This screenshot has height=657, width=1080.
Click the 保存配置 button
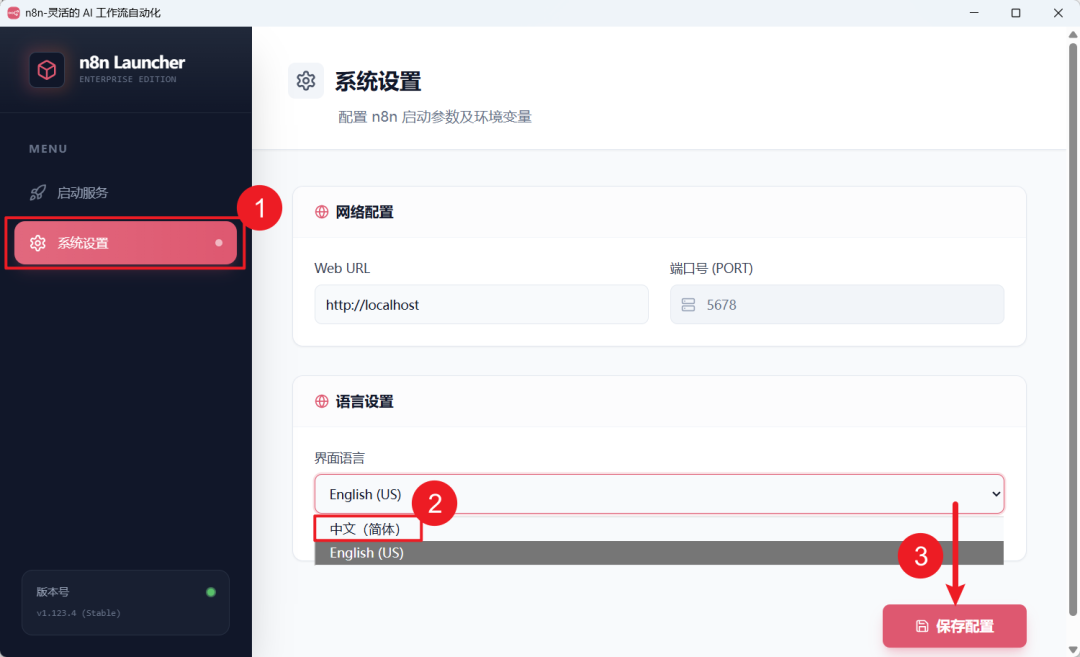click(955, 626)
